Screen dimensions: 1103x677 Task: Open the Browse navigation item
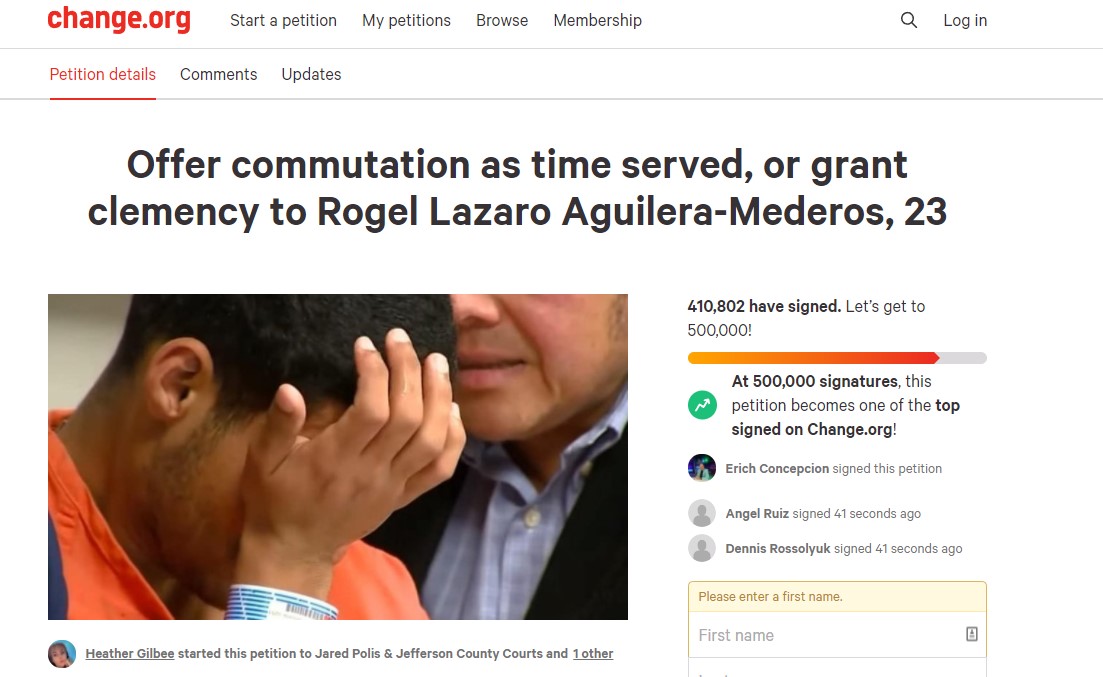502,20
